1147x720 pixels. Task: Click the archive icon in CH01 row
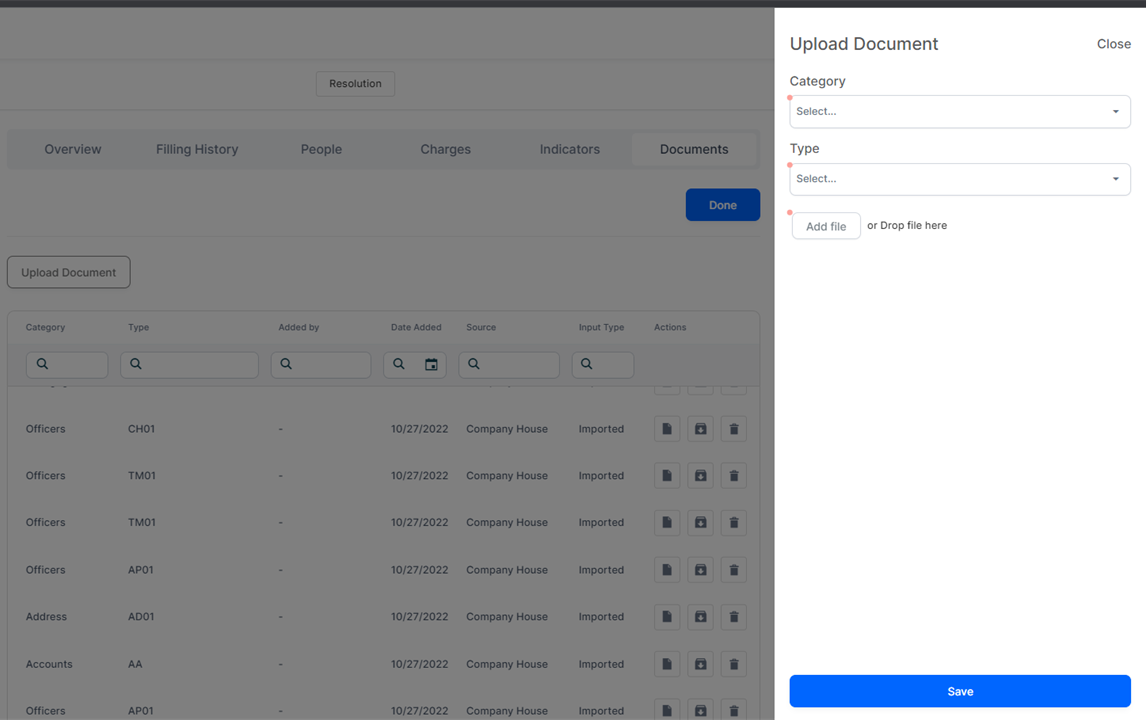pyautogui.click(x=700, y=429)
